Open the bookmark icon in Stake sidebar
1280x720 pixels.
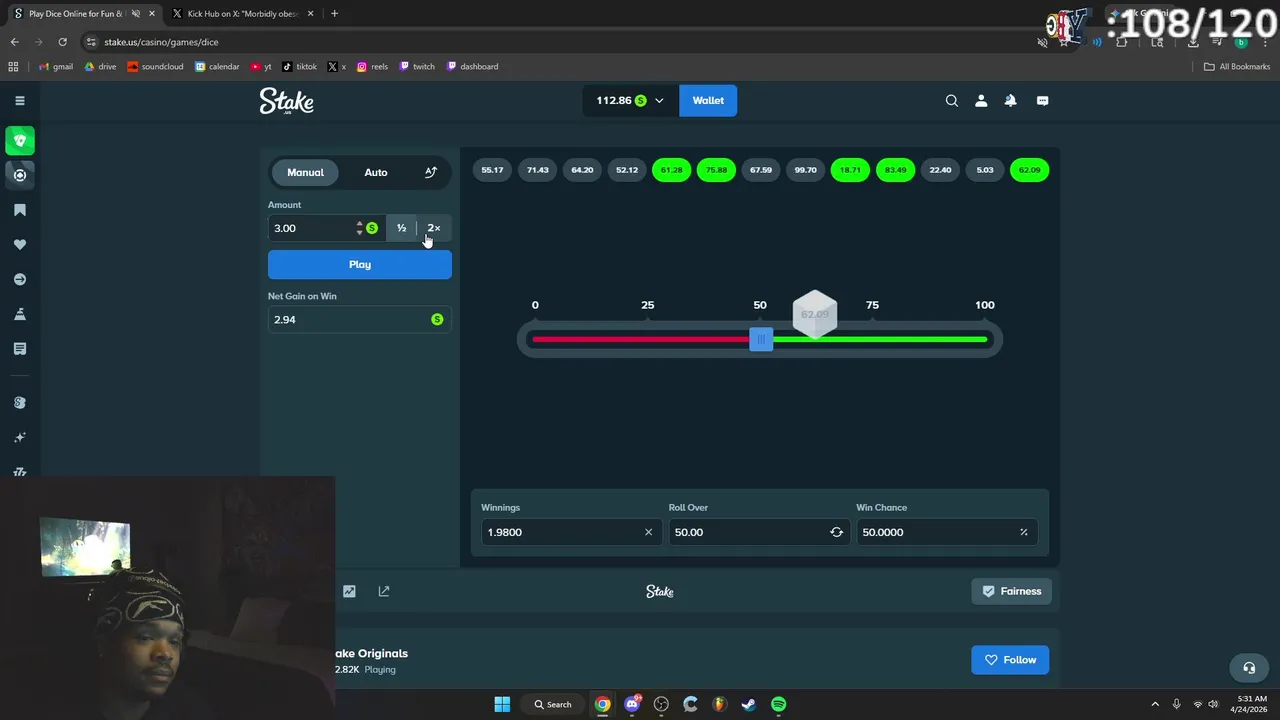(x=19, y=210)
